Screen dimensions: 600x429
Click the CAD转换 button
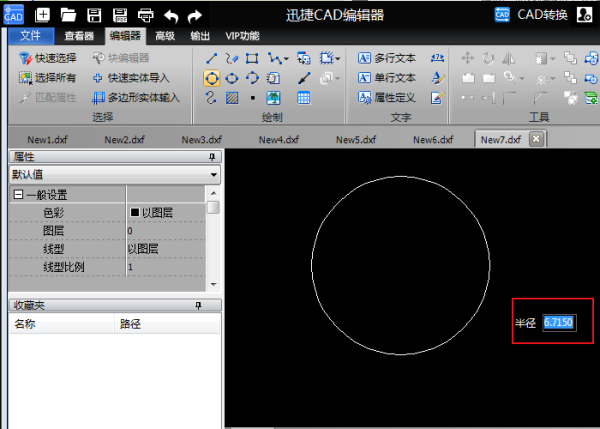pyautogui.click(x=531, y=14)
